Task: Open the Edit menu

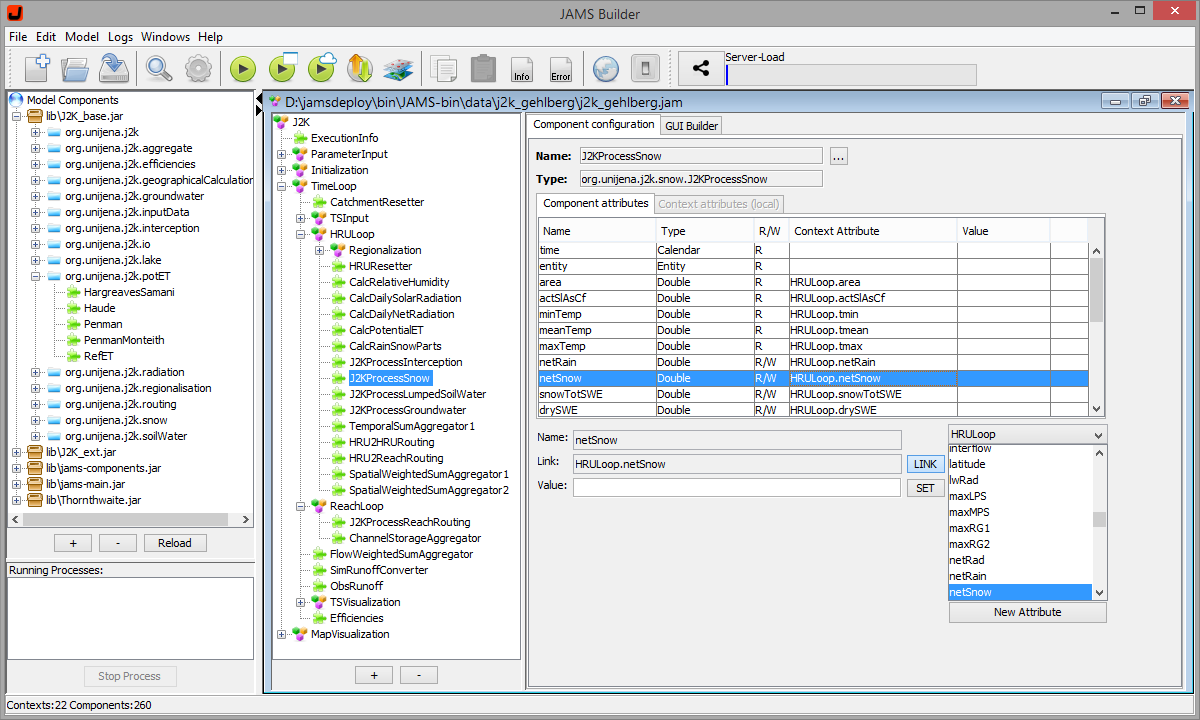Action: coord(46,37)
